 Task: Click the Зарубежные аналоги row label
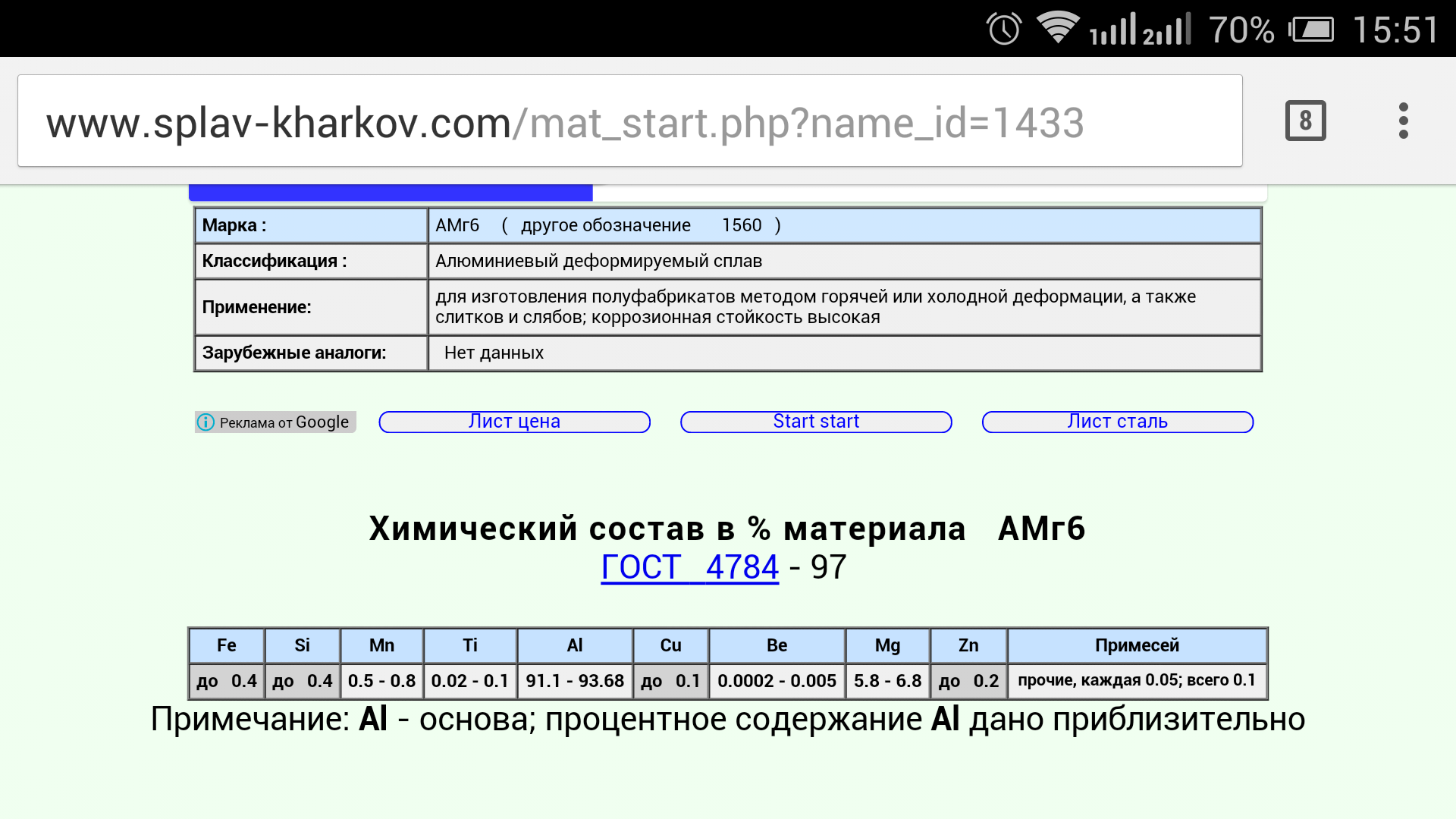[311, 353]
